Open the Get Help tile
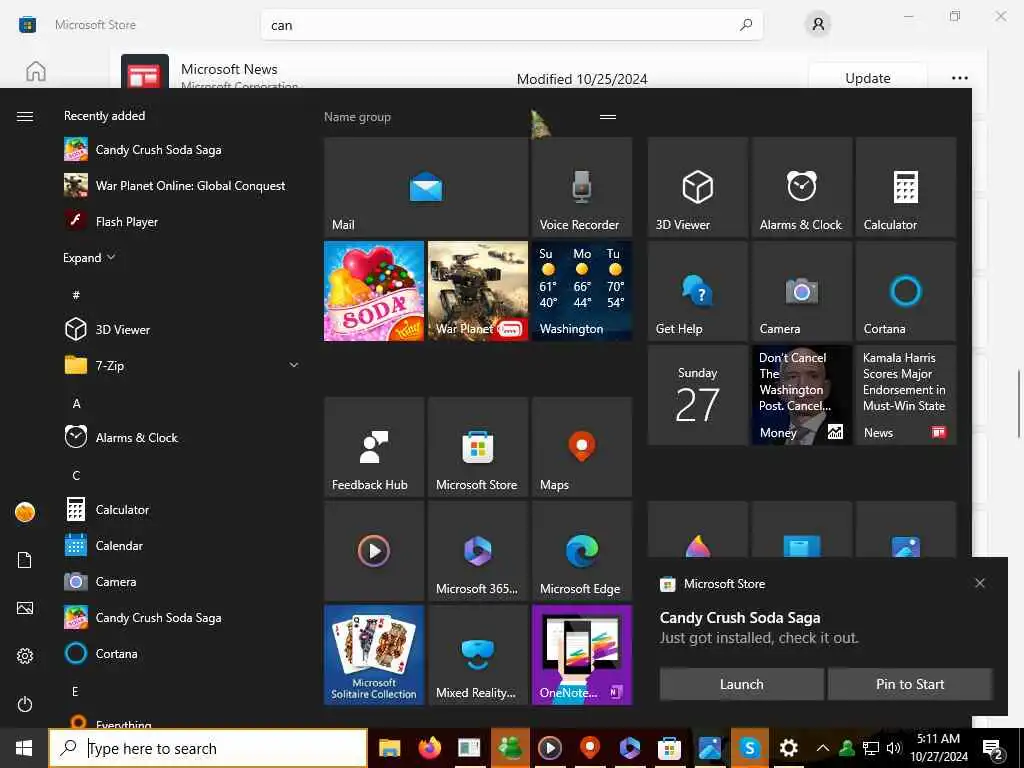The image size is (1024, 768). (697, 291)
